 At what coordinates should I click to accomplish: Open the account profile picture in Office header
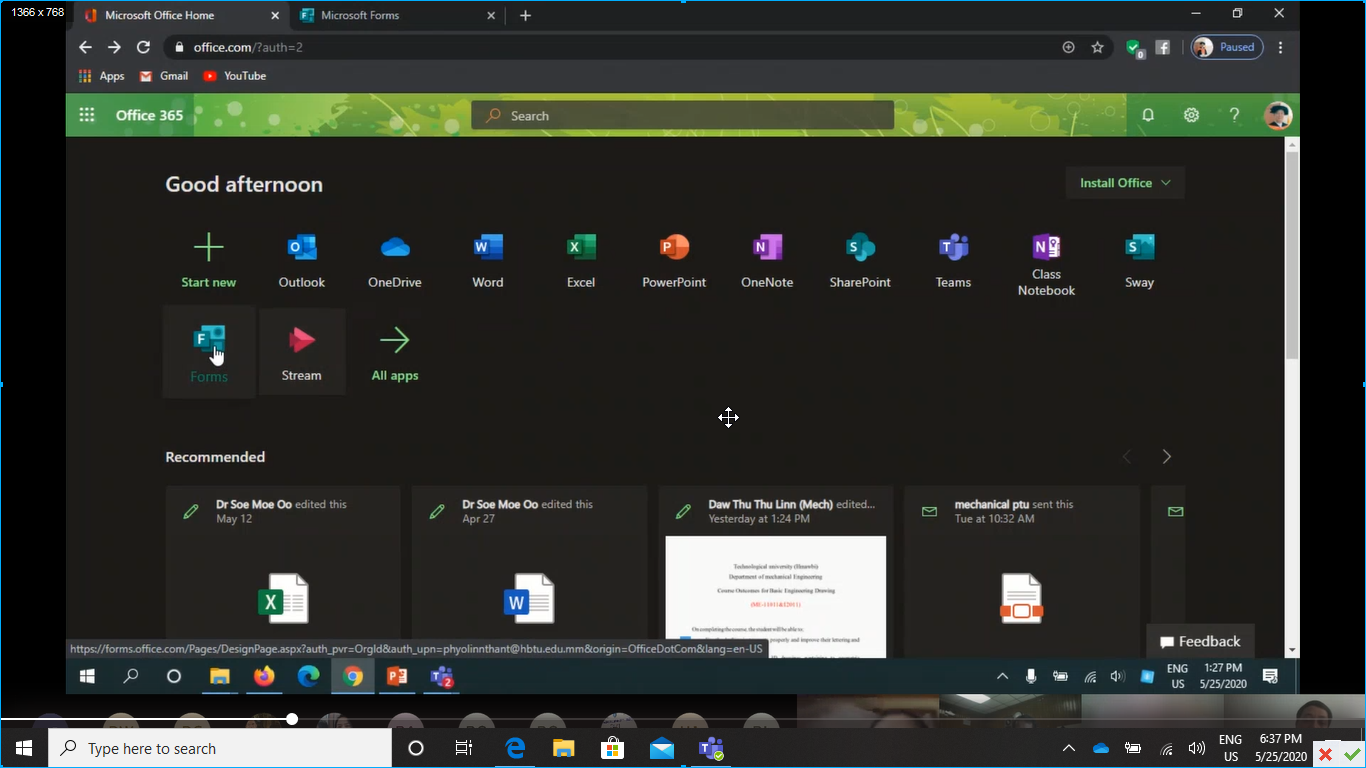click(1278, 115)
